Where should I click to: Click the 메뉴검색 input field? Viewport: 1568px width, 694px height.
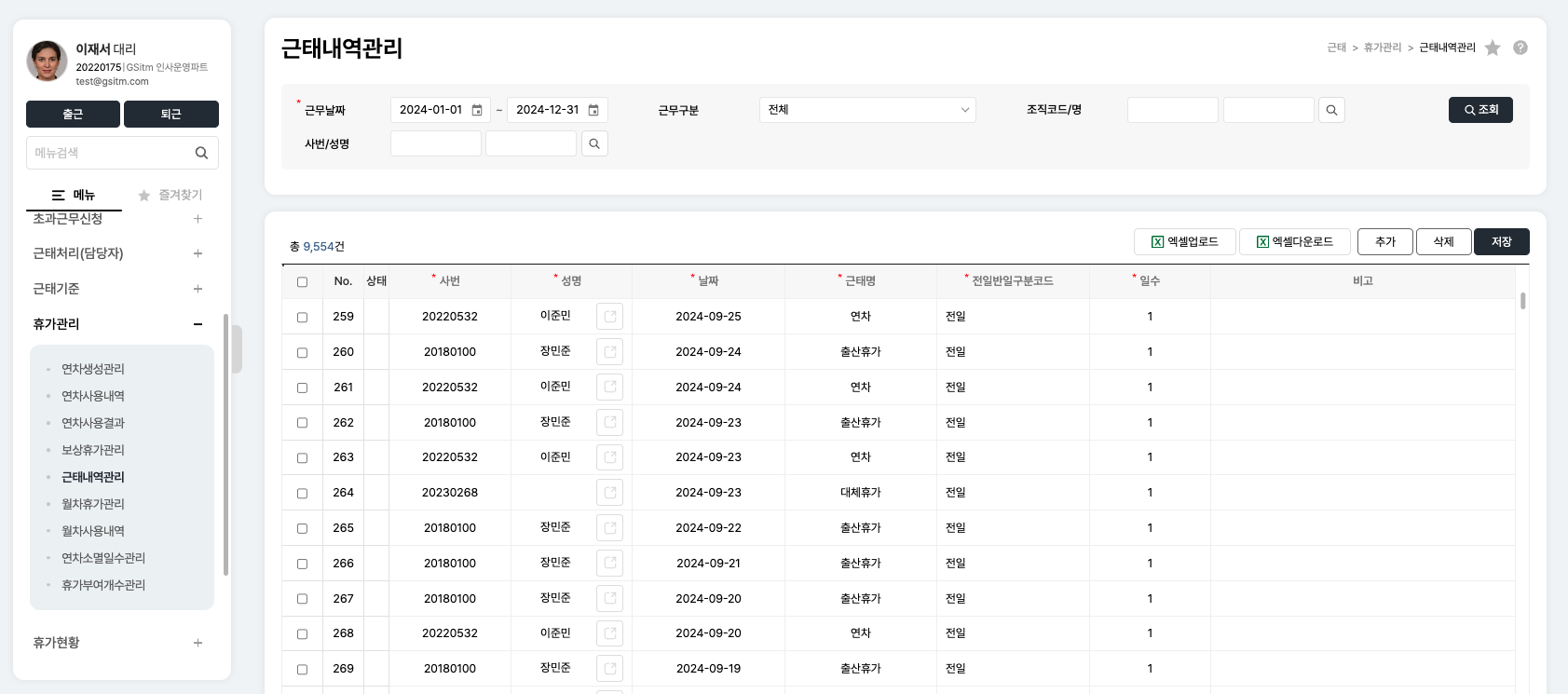coord(107,153)
